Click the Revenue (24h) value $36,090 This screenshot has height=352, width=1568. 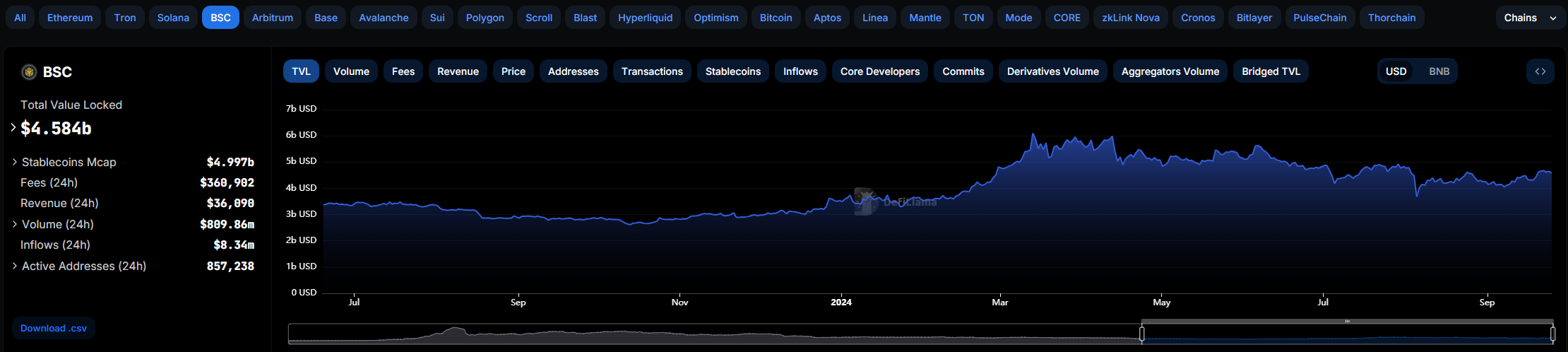point(230,203)
